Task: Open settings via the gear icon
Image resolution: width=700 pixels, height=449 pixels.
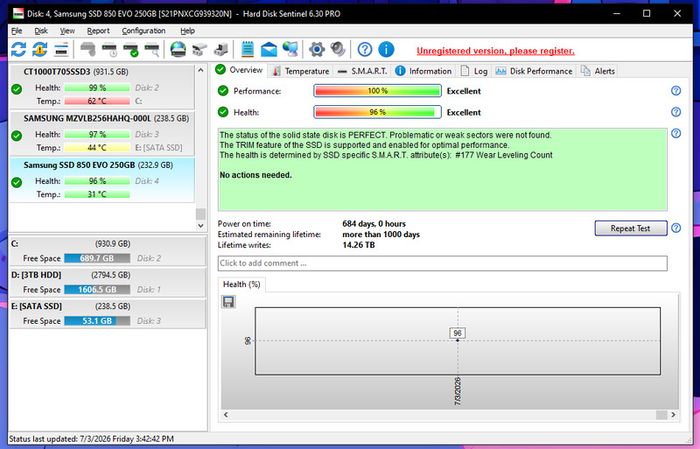Action: coord(317,49)
